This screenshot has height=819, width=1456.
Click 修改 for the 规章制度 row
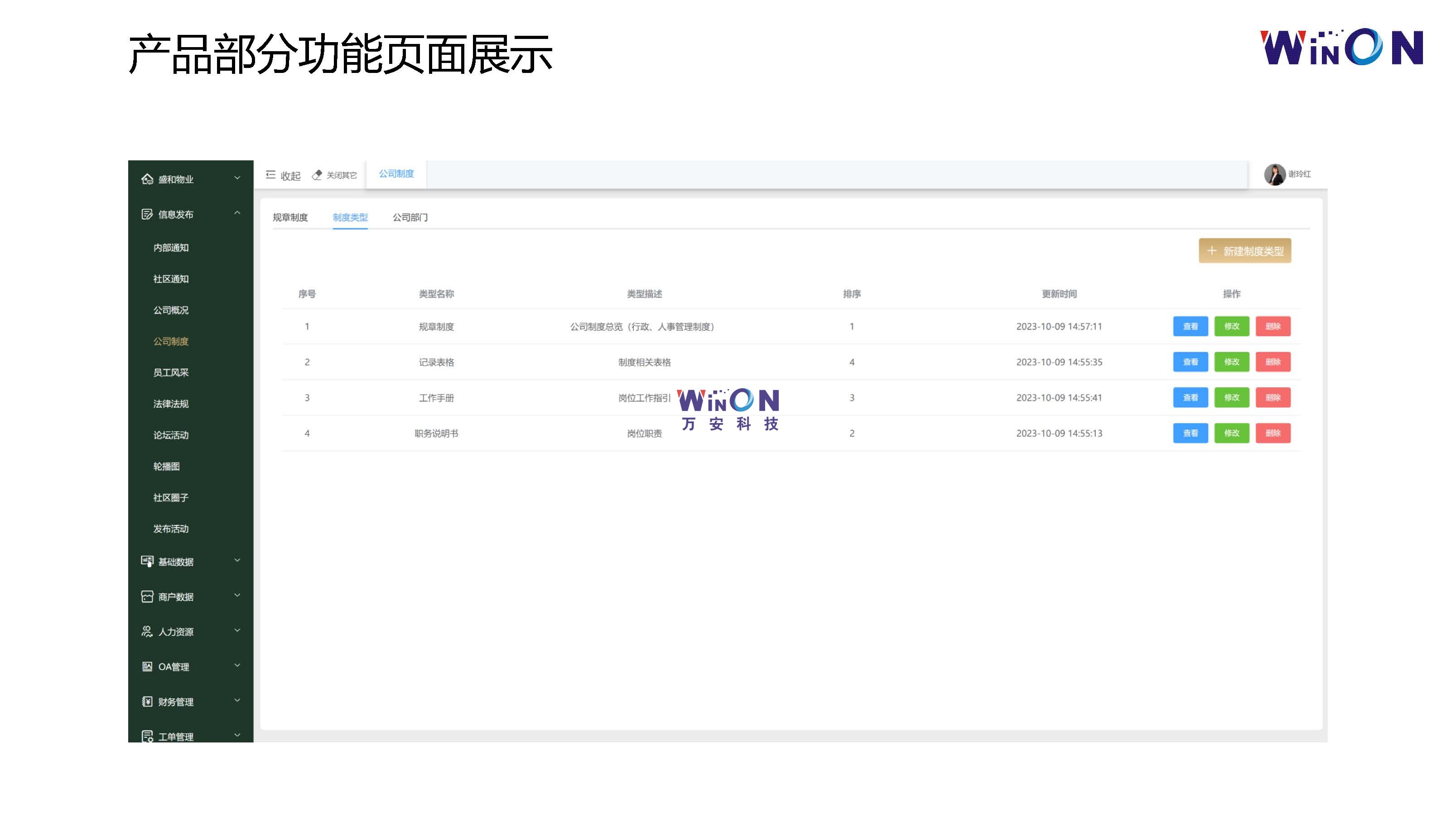[1232, 326]
